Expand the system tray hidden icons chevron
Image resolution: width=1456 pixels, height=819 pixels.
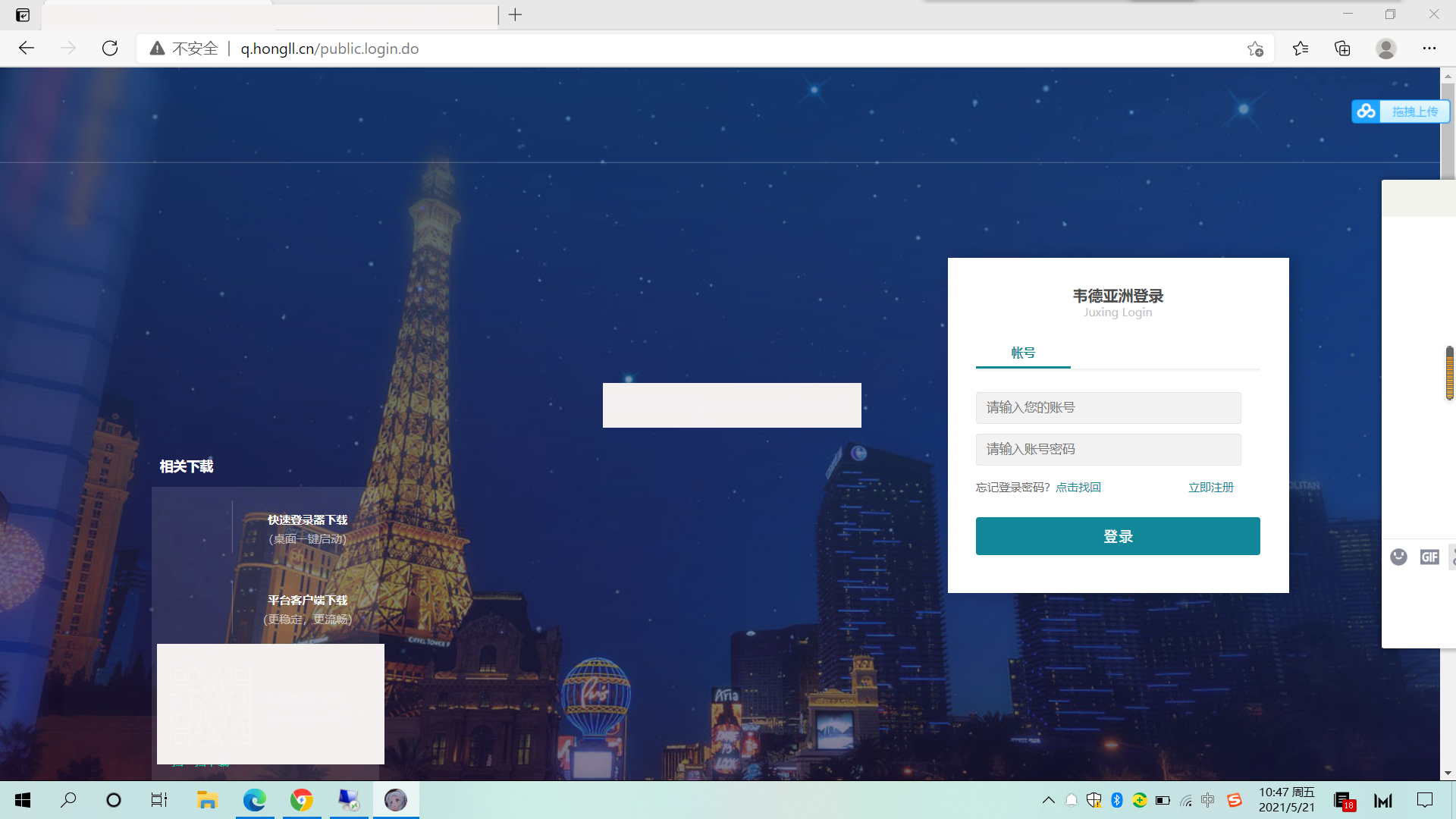click(x=1049, y=800)
